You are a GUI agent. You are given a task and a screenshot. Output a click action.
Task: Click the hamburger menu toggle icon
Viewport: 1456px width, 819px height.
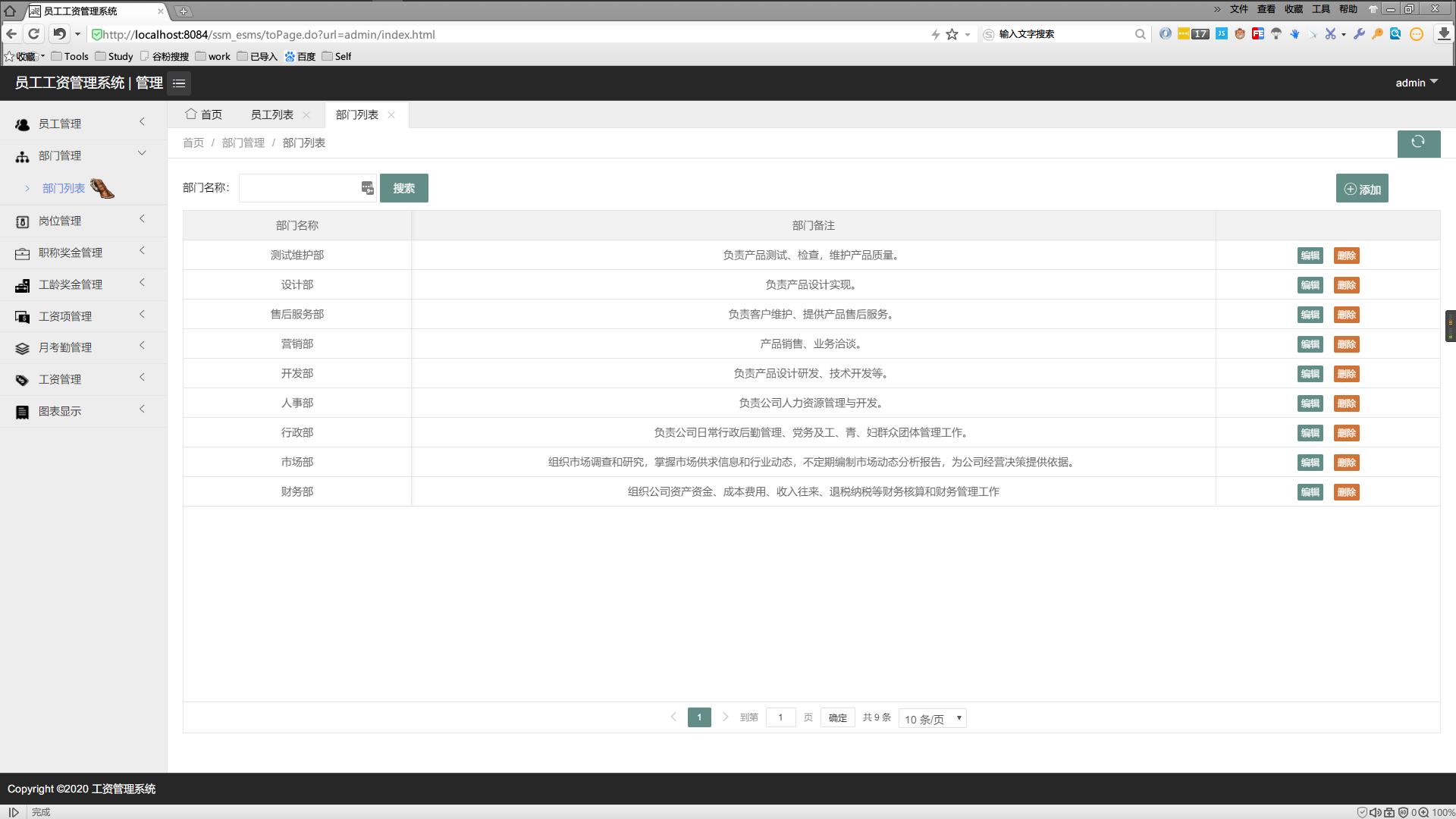point(179,83)
